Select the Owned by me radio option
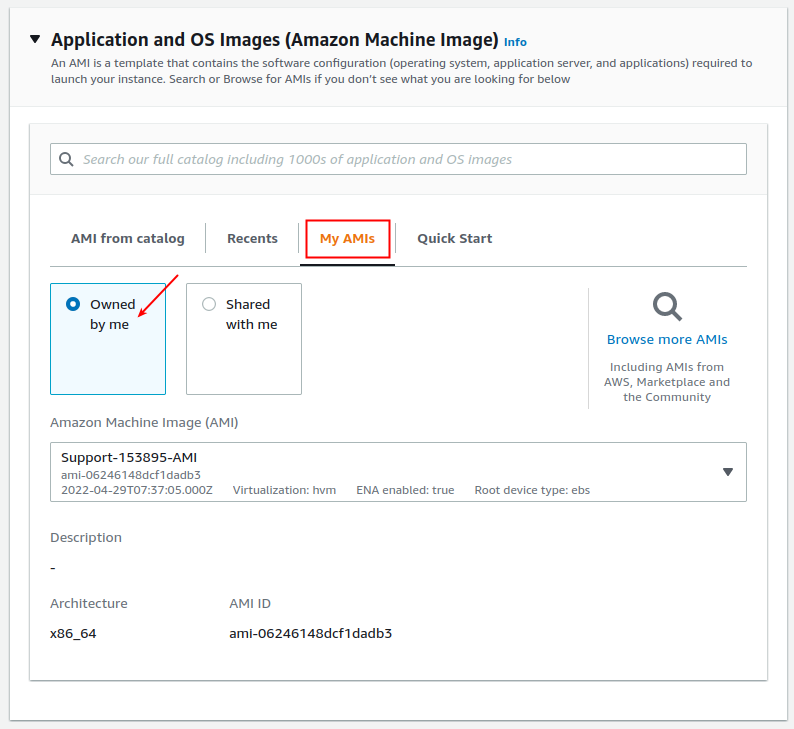Image resolution: width=794 pixels, height=729 pixels. click(73, 304)
